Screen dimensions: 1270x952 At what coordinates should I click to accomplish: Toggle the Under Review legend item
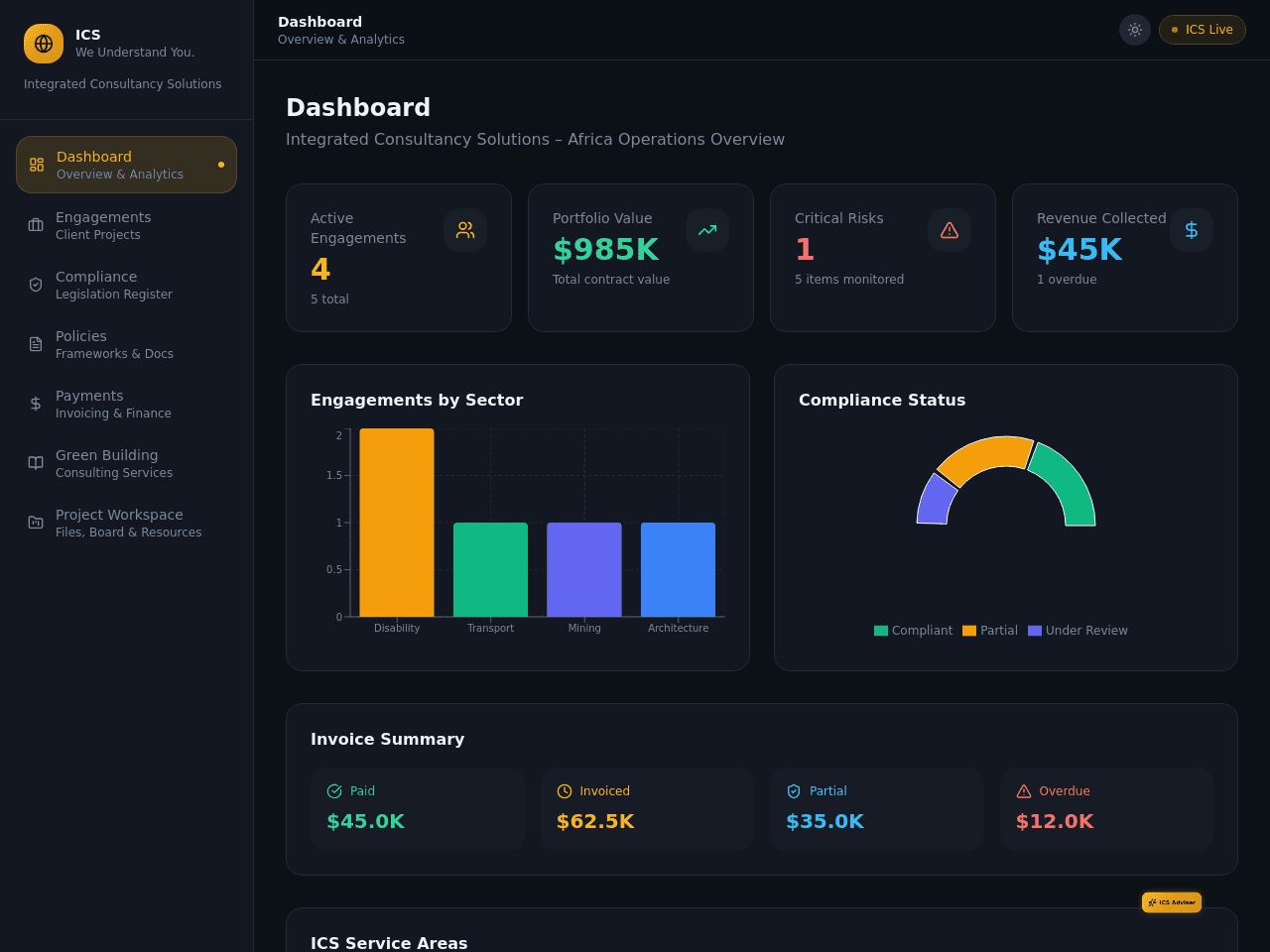click(x=1078, y=631)
